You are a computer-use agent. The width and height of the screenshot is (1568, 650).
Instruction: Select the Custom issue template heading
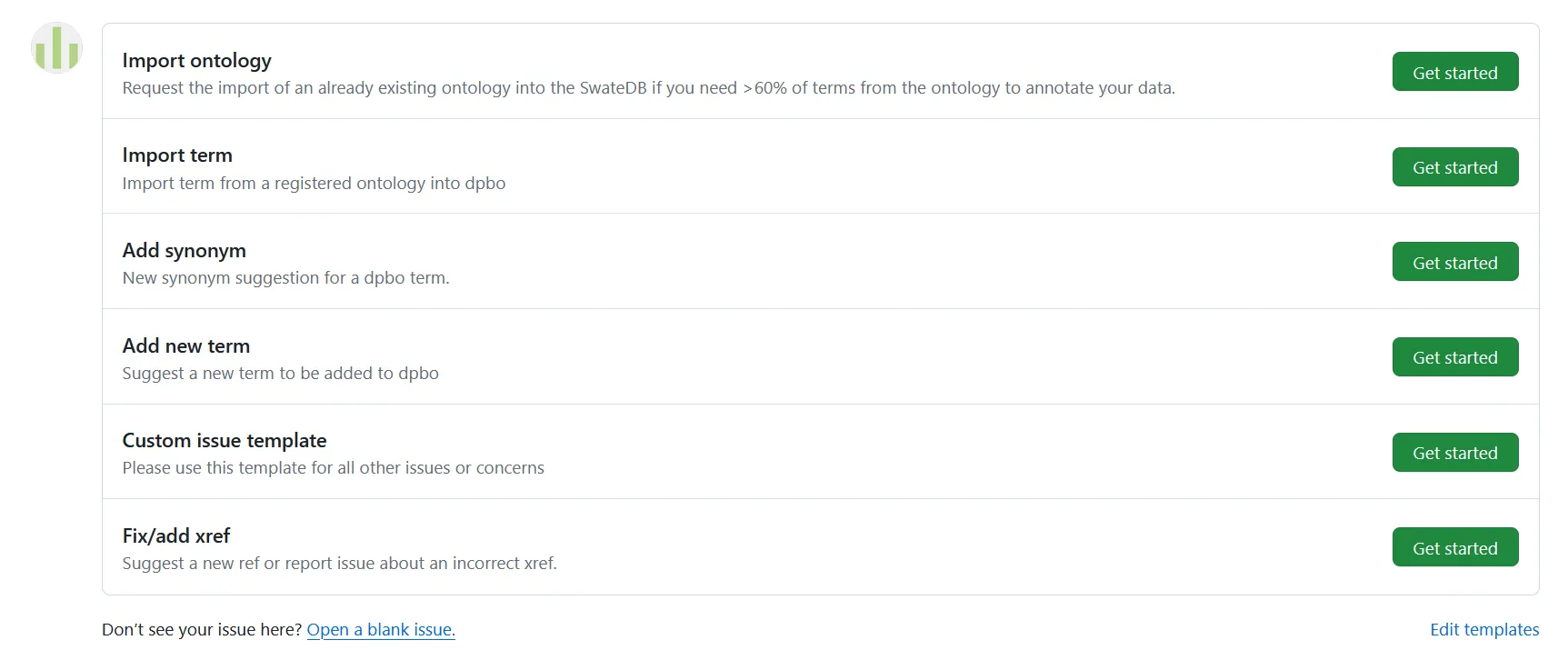(225, 440)
